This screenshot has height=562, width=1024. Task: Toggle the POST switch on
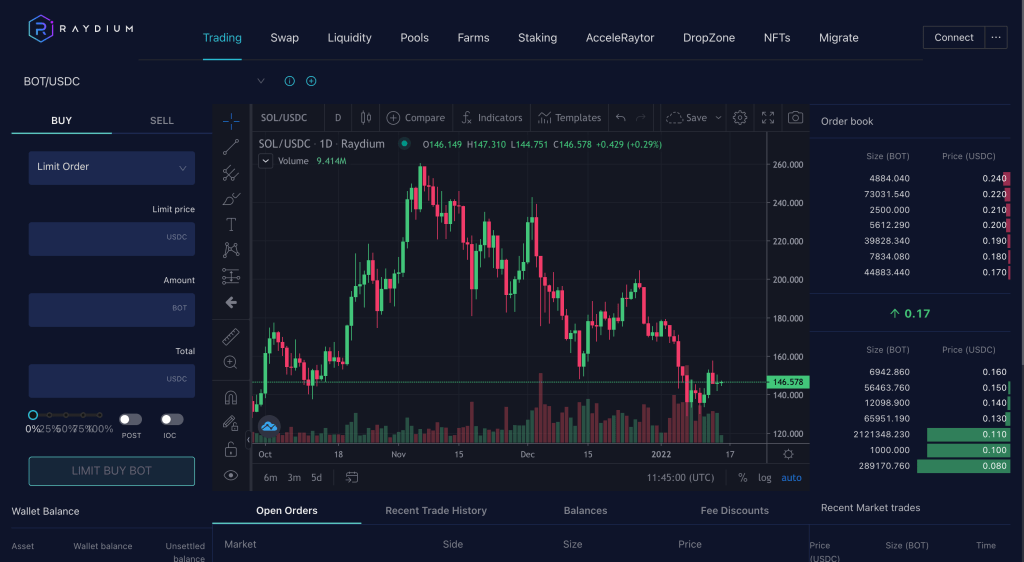[x=130, y=420]
